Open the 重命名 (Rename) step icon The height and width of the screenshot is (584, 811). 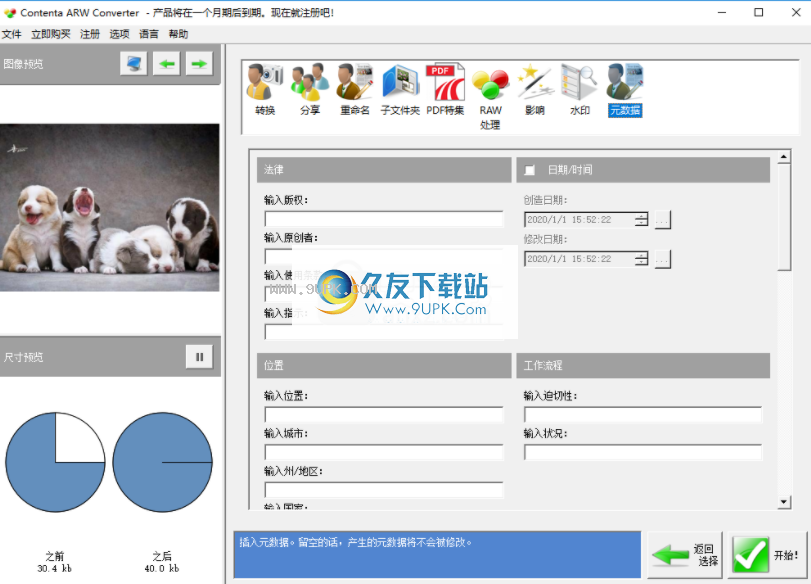[x=355, y=89]
